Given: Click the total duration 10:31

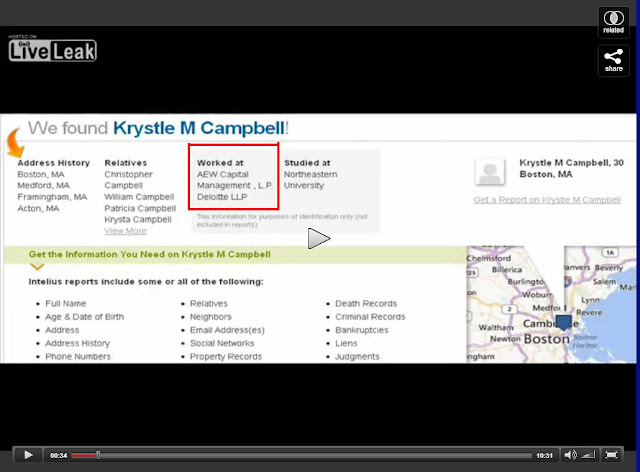Looking at the screenshot, I should coord(544,455).
